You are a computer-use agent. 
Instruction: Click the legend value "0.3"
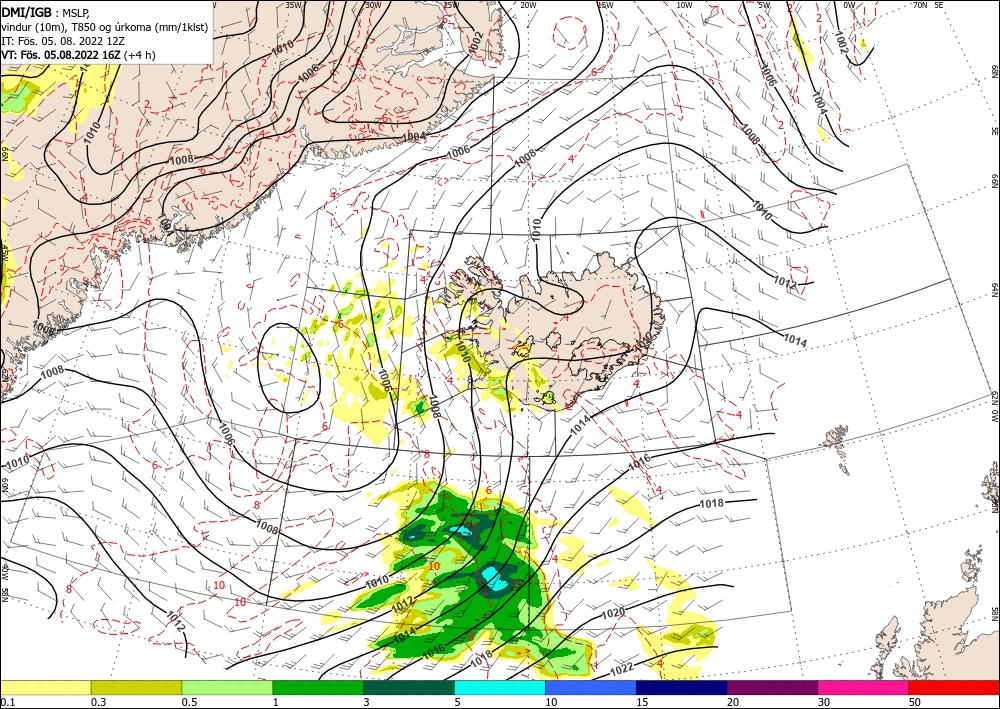pyautogui.click(x=98, y=702)
